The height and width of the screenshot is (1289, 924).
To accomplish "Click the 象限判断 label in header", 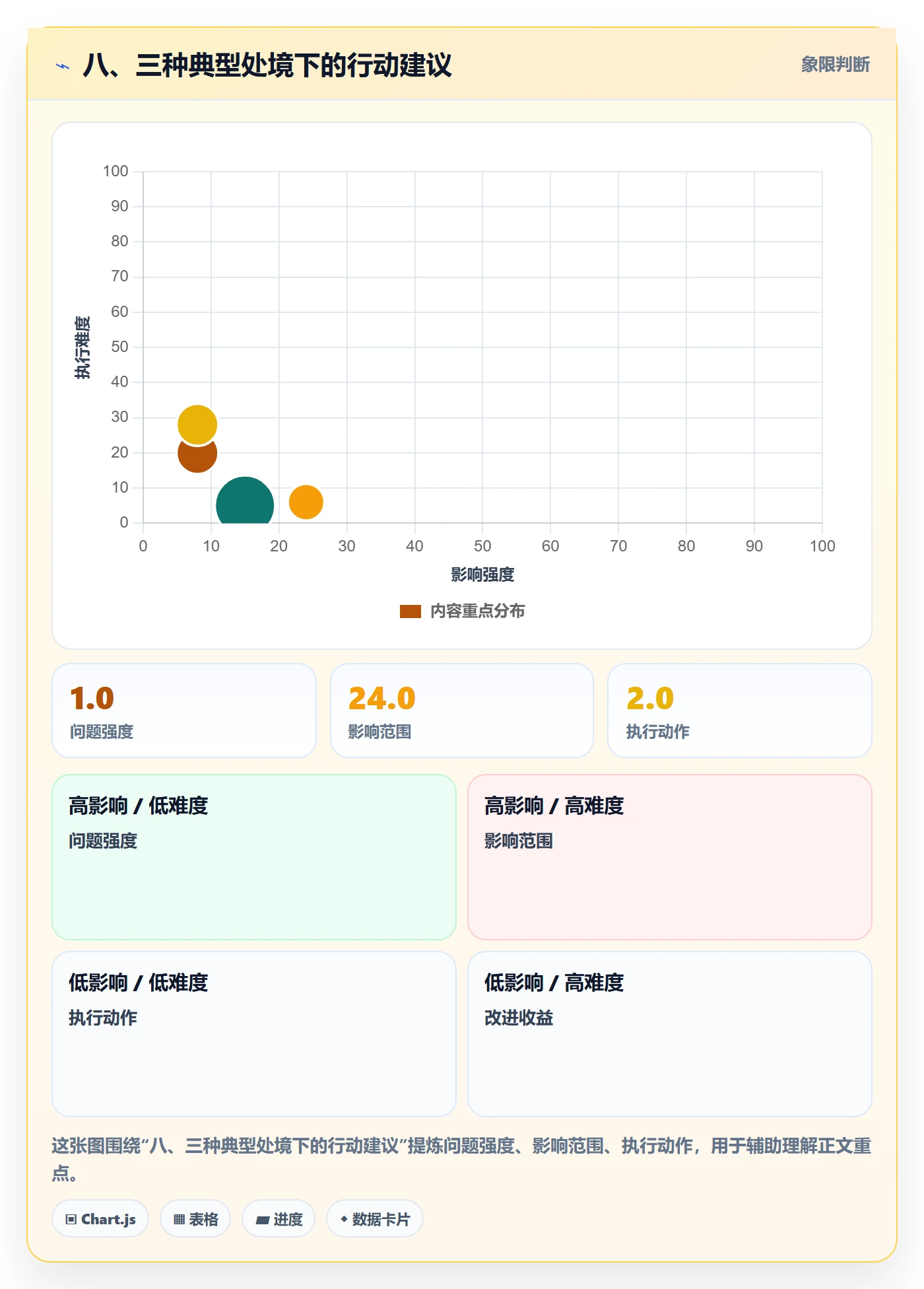I will point(835,65).
